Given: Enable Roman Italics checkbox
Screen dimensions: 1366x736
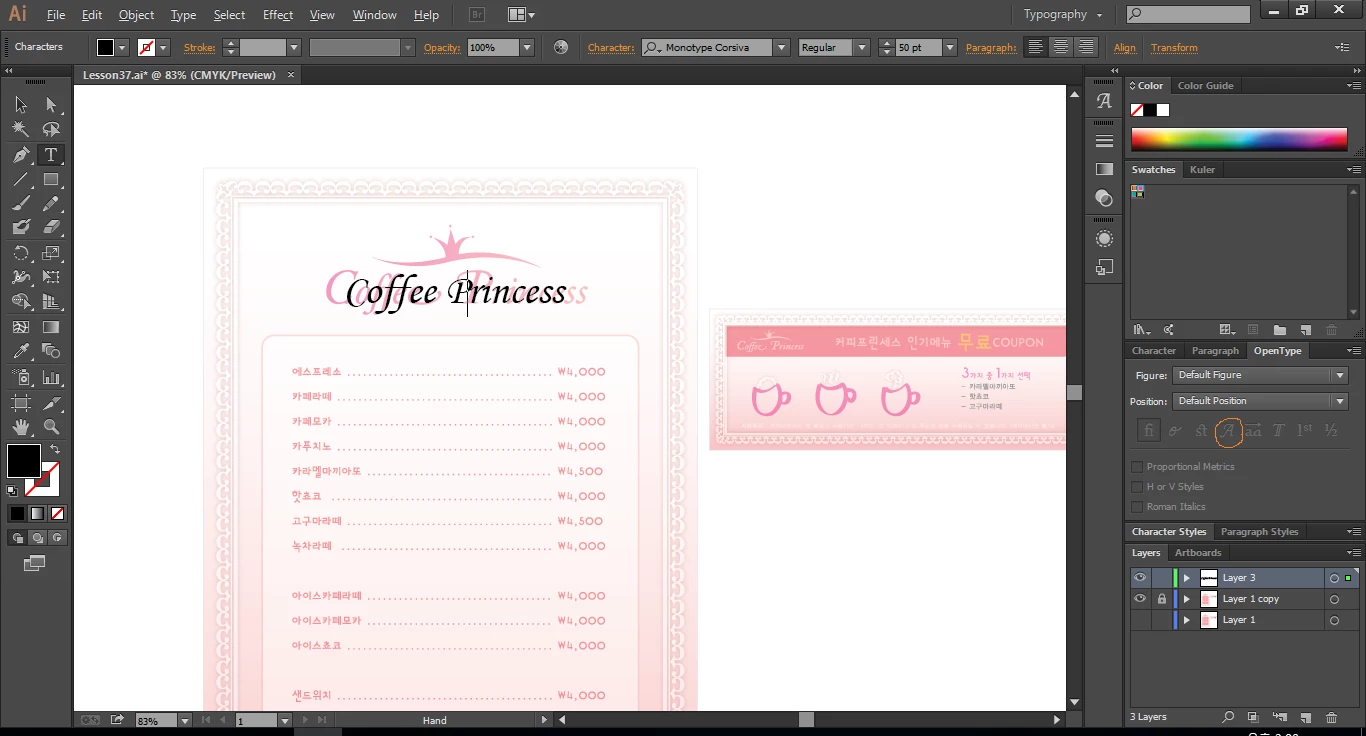Looking at the screenshot, I should [x=1137, y=507].
